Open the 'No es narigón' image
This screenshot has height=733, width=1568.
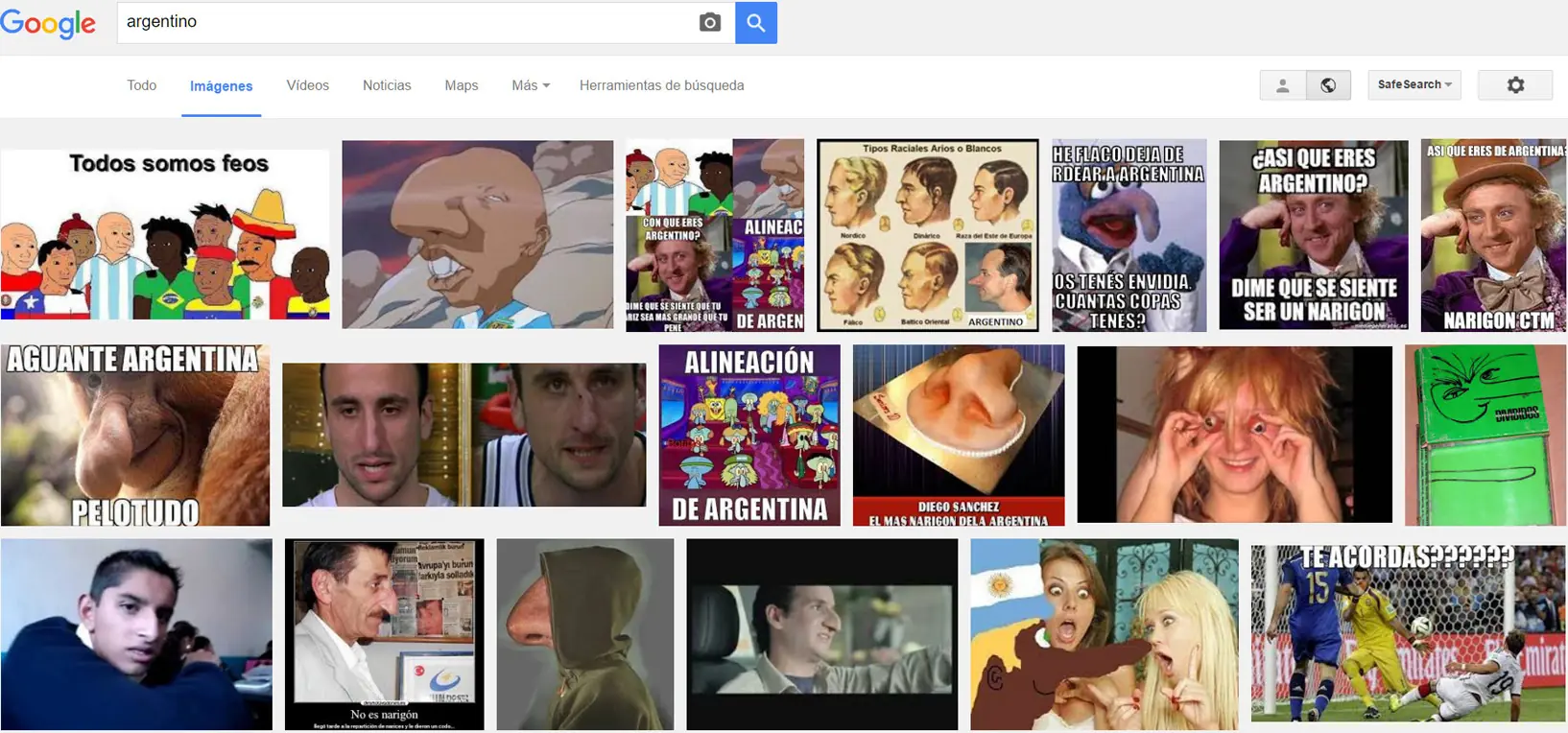coord(385,634)
